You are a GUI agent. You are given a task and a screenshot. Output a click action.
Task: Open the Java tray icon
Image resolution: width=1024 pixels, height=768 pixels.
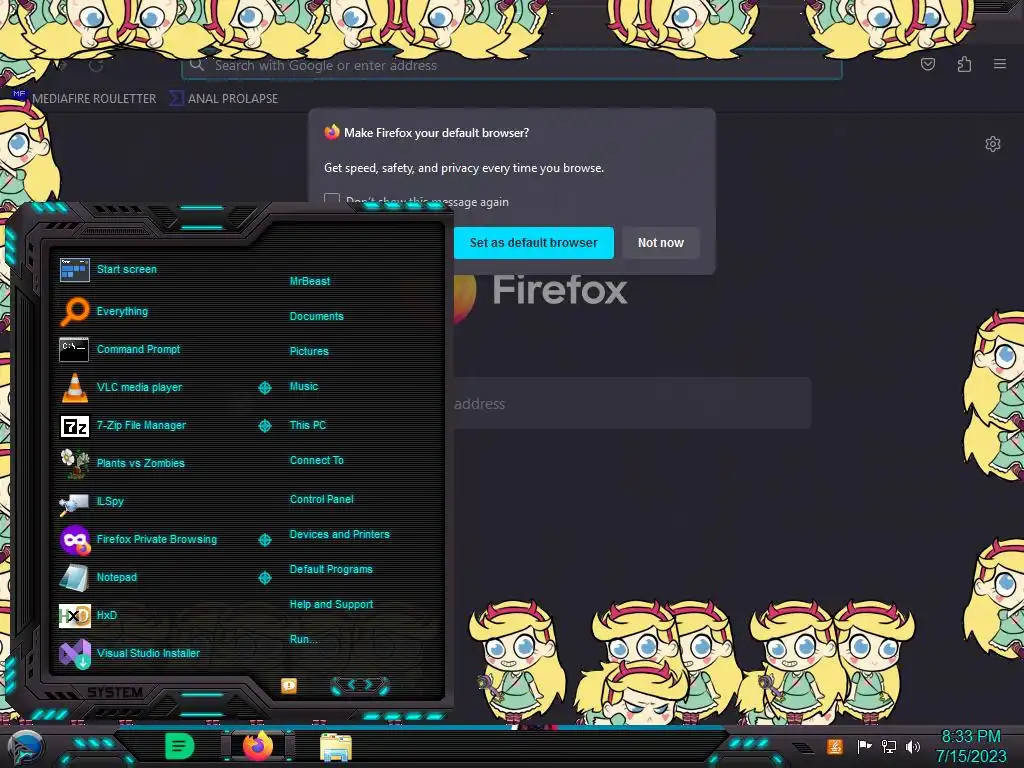pyautogui.click(x=835, y=746)
